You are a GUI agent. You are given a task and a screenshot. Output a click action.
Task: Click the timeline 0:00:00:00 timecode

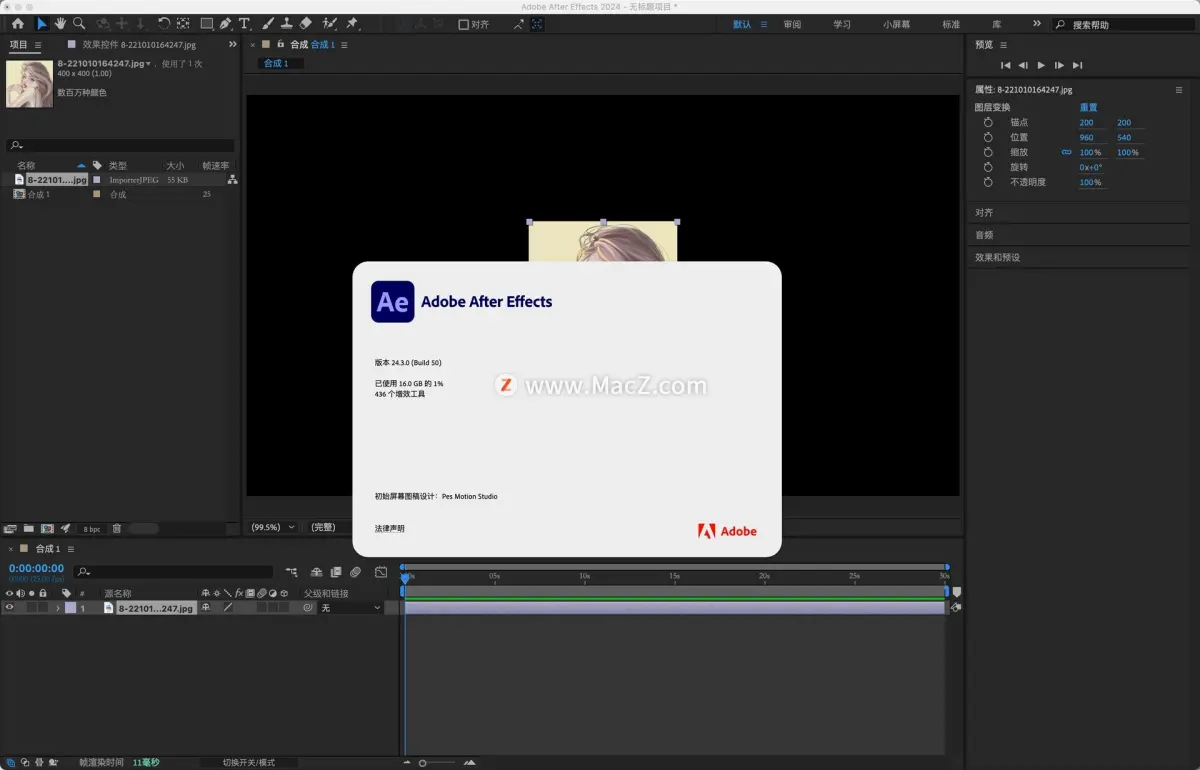pos(36,568)
